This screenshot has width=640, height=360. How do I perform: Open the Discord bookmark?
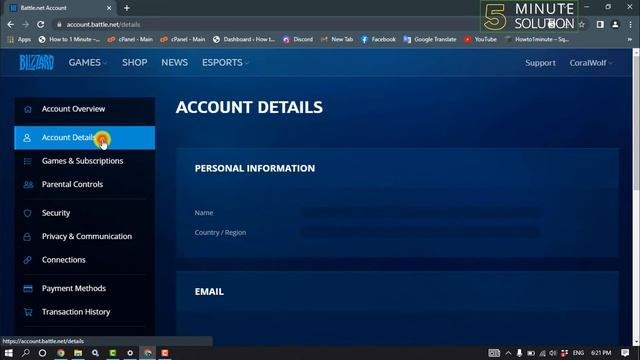(298, 40)
